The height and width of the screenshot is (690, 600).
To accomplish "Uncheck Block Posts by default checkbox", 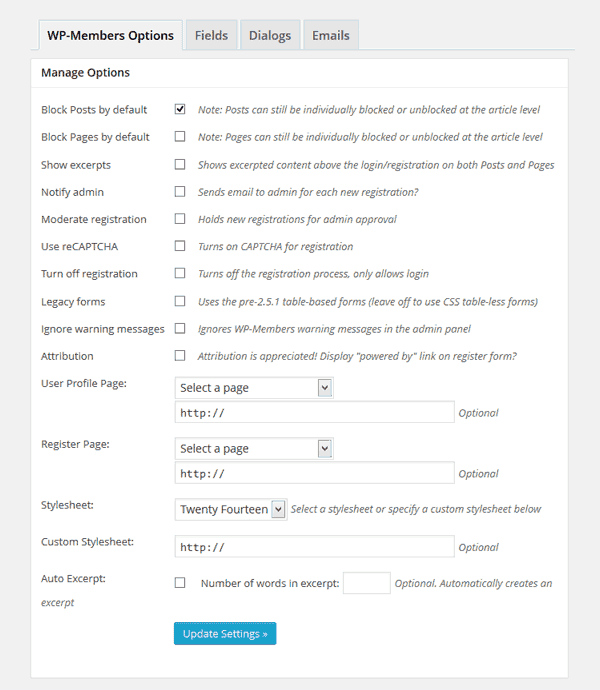I will (x=180, y=109).
